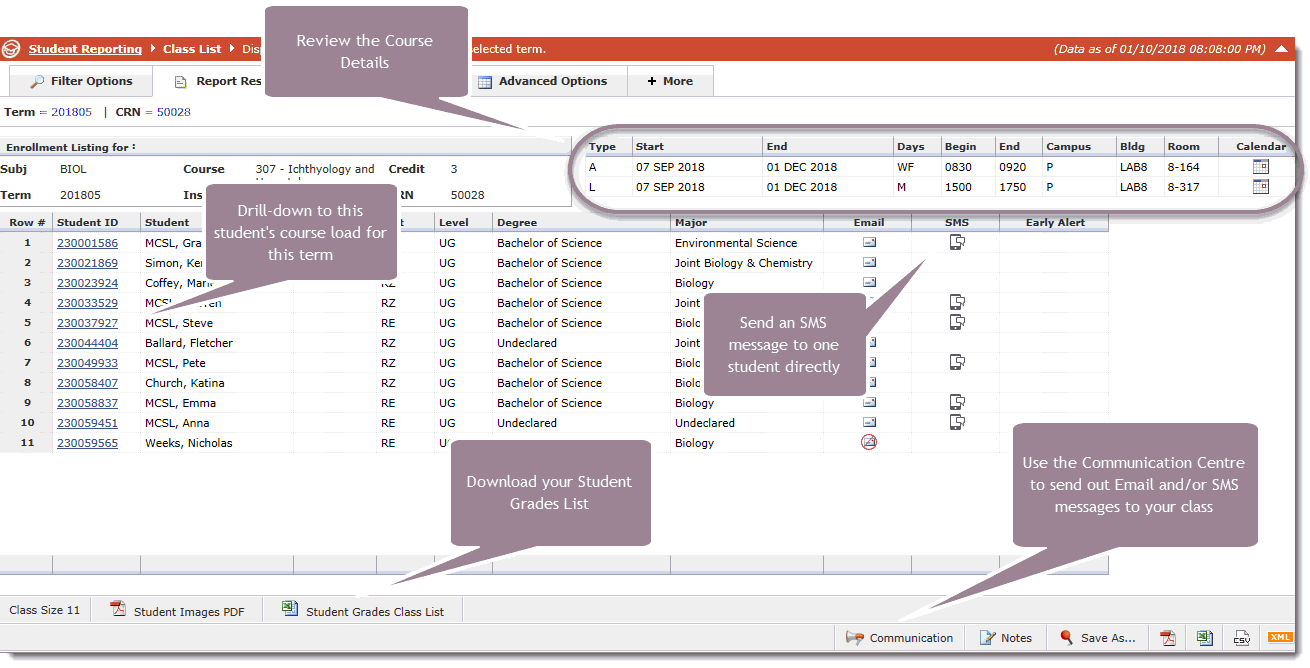Open student ID 230001586 course load
This screenshot has height=668, width=1310.
pyautogui.click(x=87, y=243)
